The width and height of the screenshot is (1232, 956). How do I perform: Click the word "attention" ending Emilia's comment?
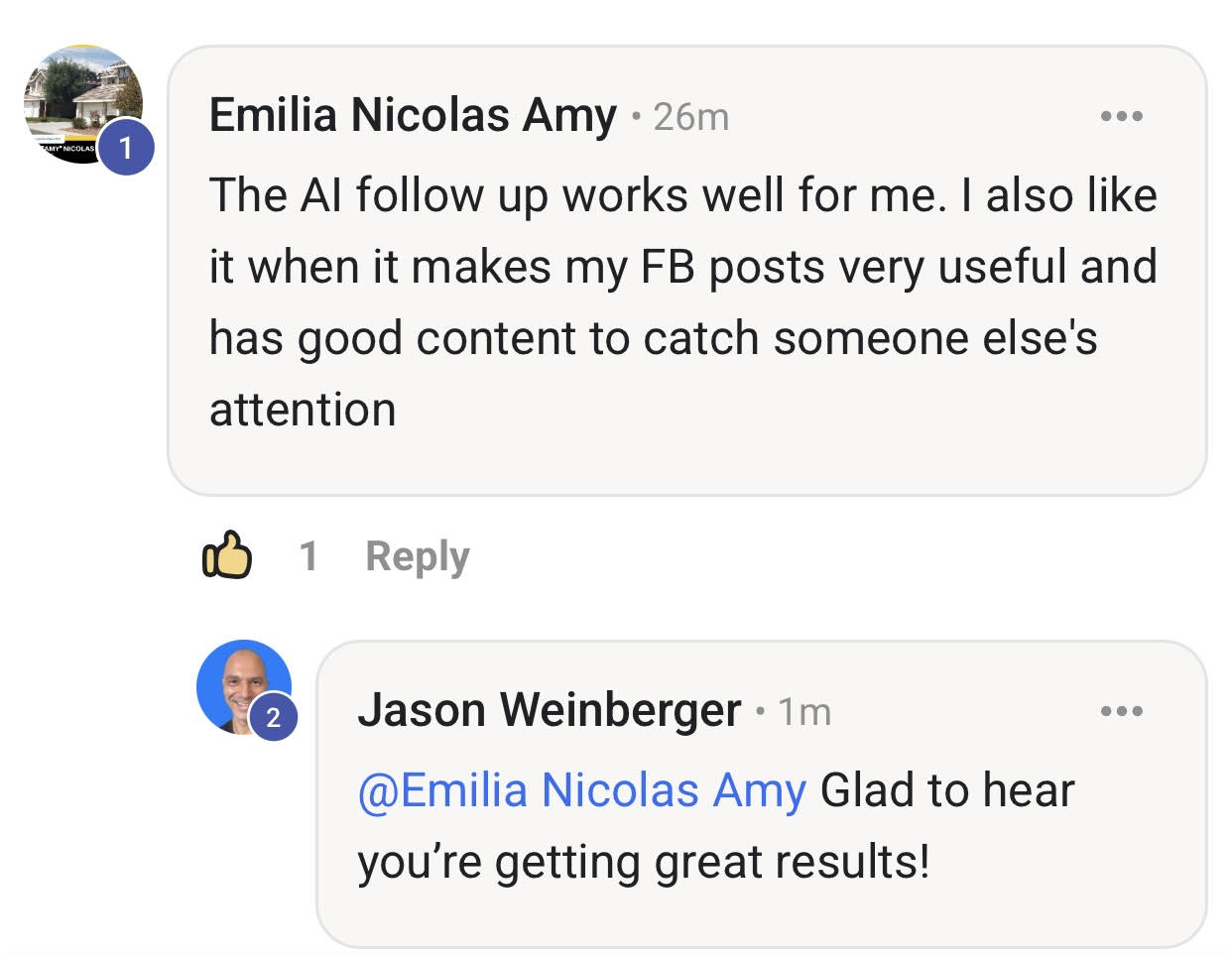tap(303, 410)
